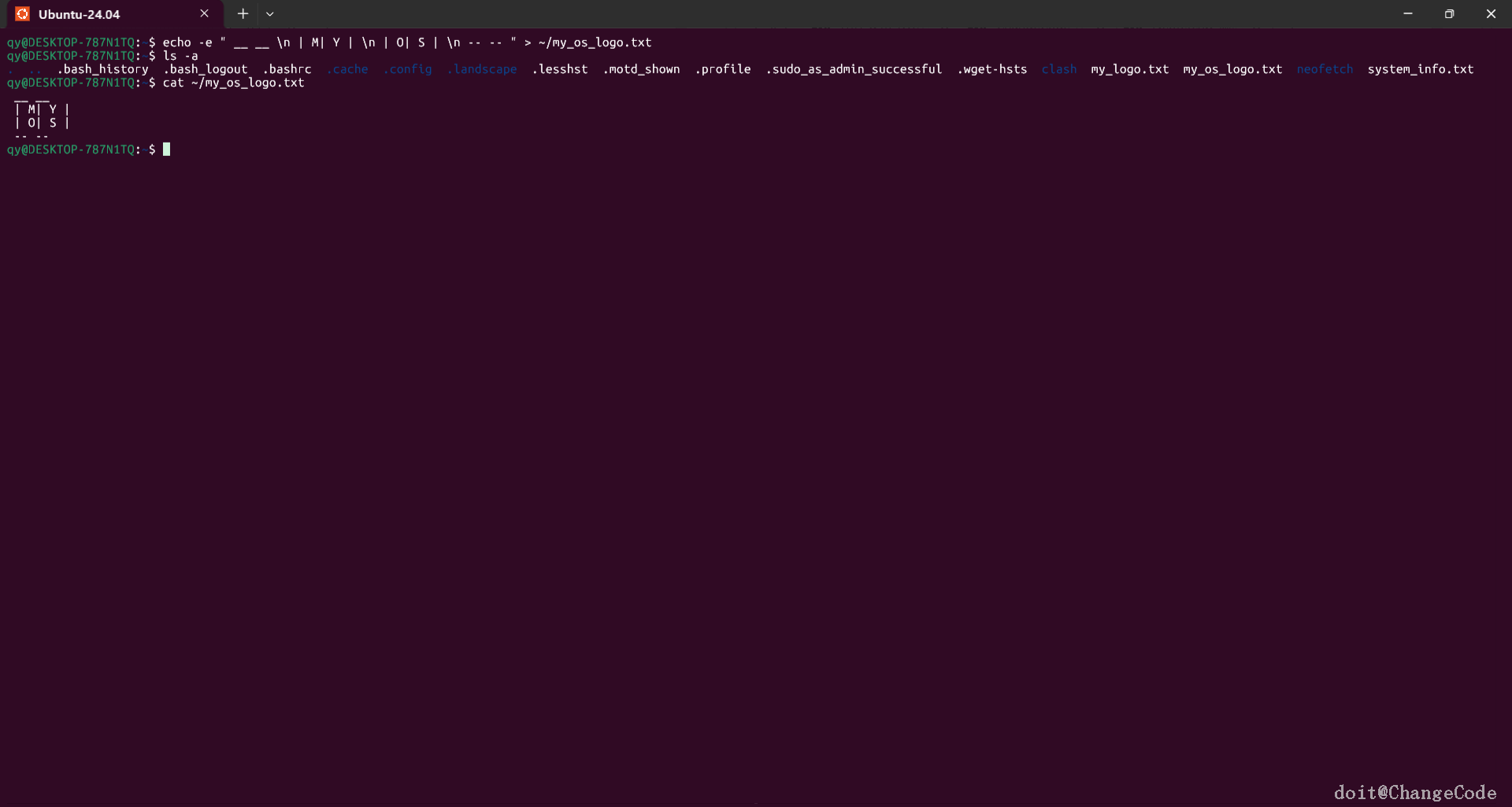Screen dimensions: 1512x807
Task: Expand the new tab profile dropdown
Action: coord(270,13)
